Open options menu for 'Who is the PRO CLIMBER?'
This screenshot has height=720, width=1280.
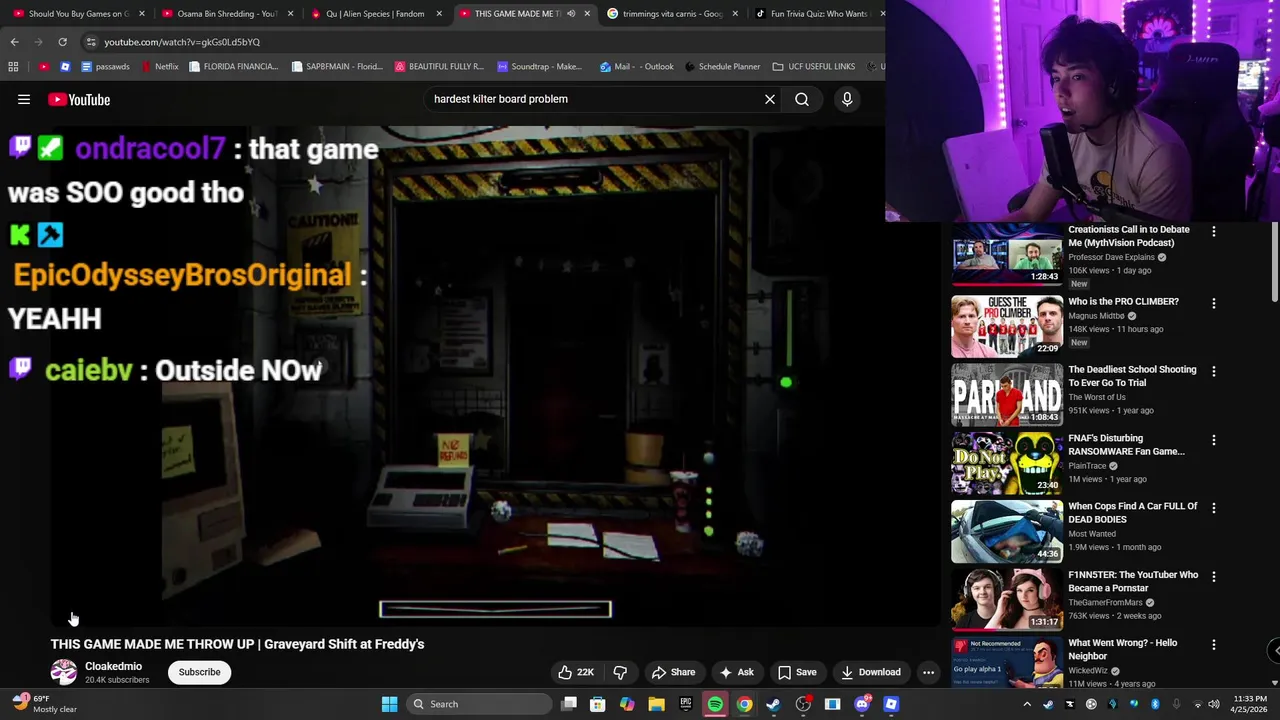click(x=1214, y=303)
